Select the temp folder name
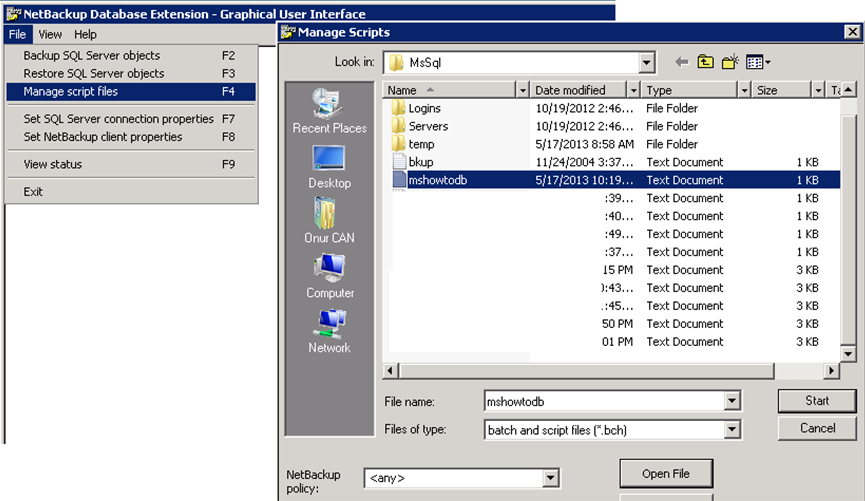 tap(421, 144)
